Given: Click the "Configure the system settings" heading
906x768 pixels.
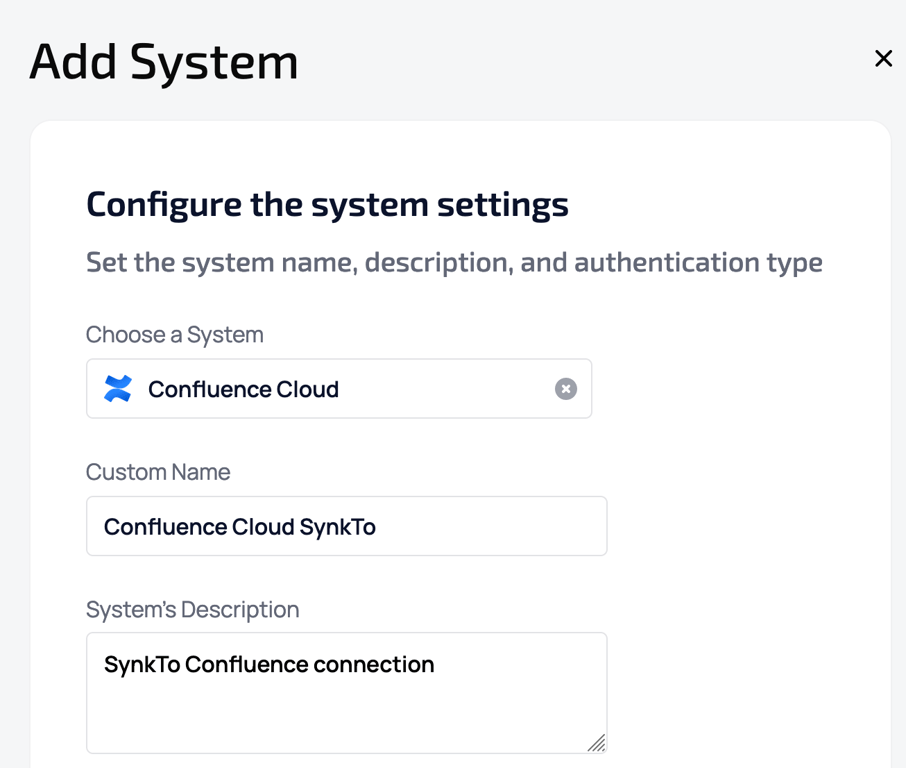Looking at the screenshot, I should tap(327, 204).
